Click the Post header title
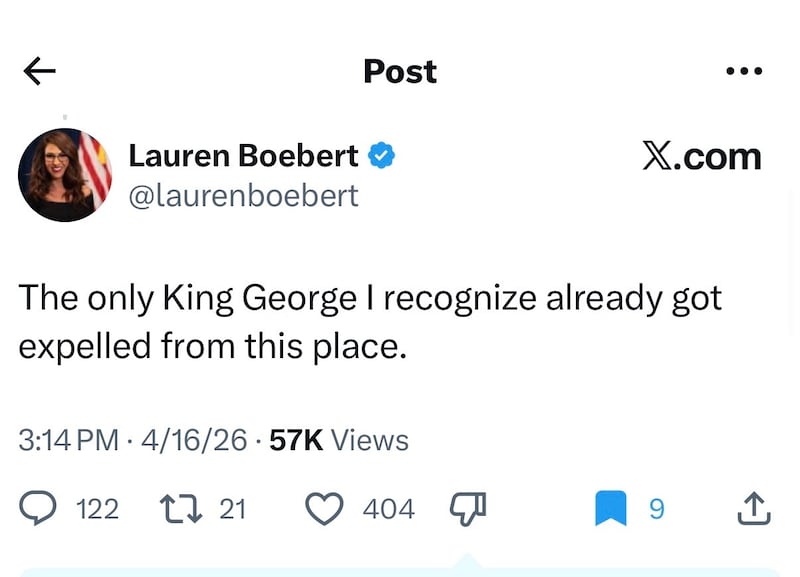800x577 pixels. tap(399, 70)
